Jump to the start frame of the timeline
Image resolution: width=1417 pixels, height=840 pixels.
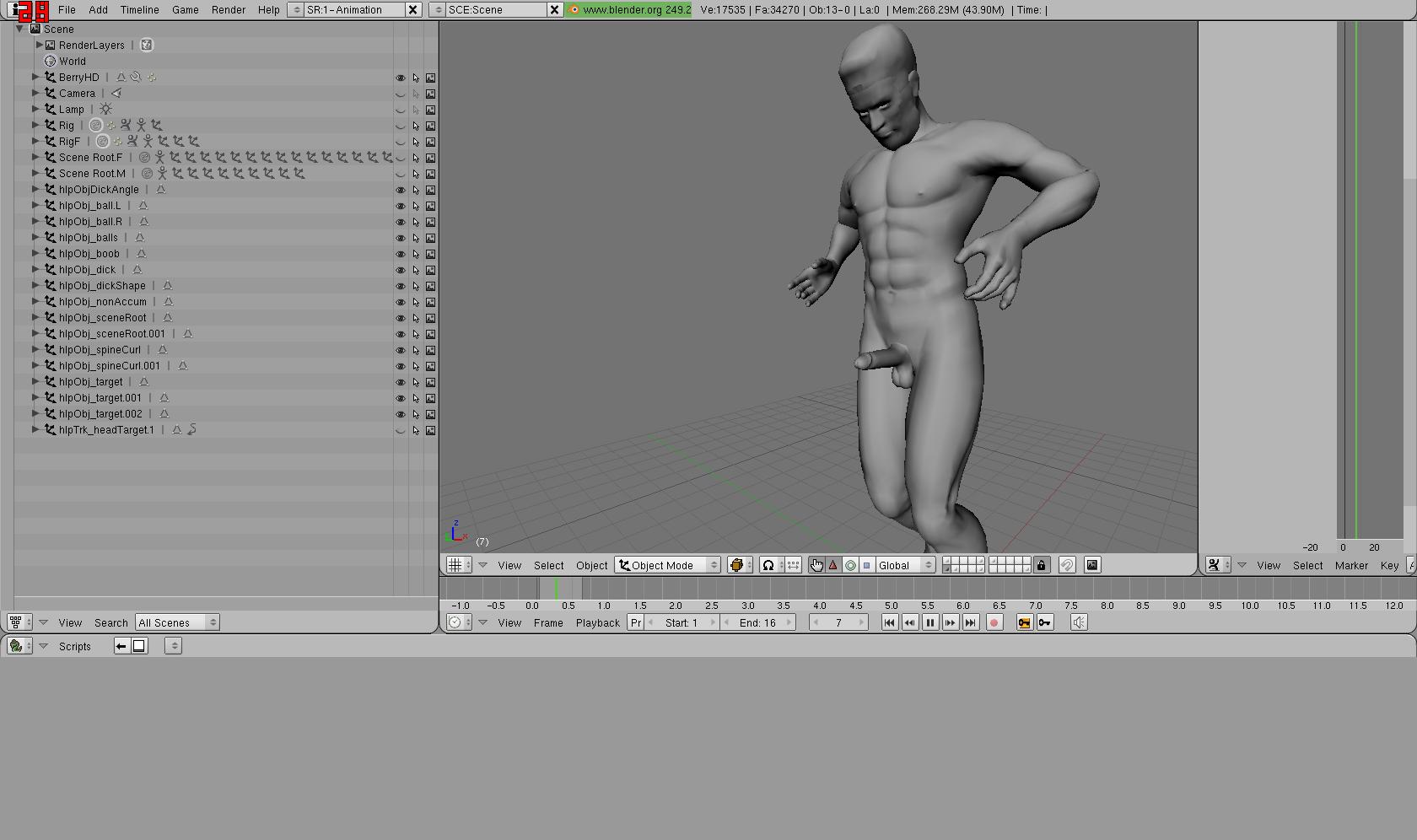(889, 622)
